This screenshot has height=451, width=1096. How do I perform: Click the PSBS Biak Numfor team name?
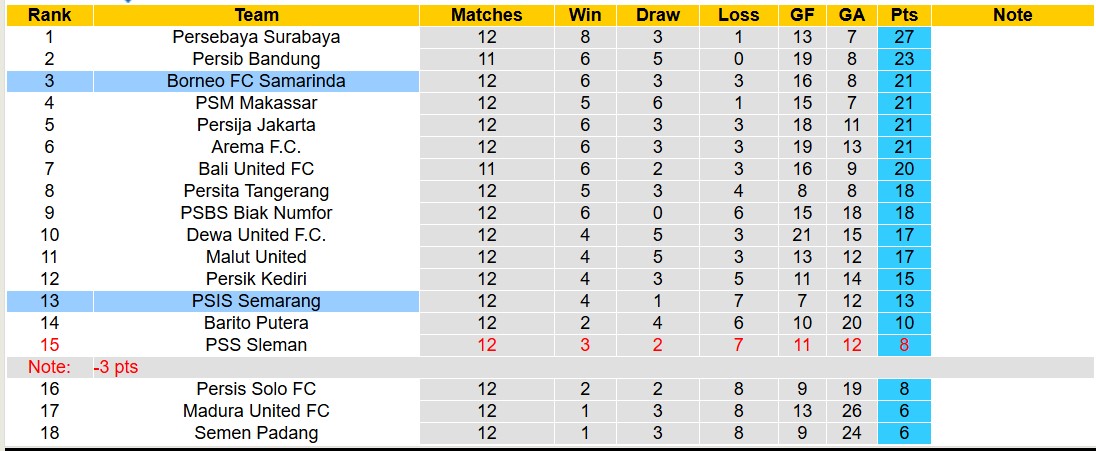coord(256,213)
